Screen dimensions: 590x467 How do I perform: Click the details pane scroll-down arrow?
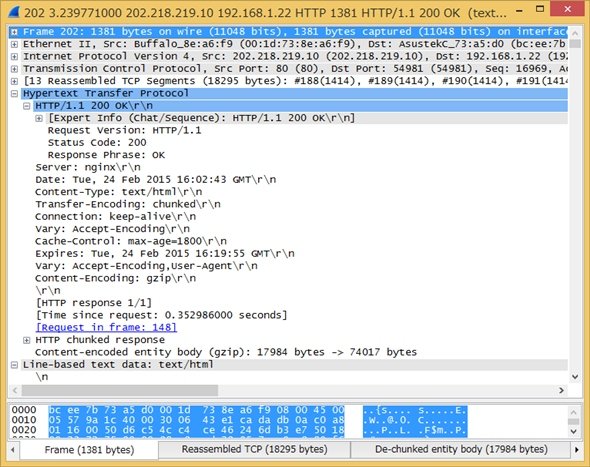tap(575, 377)
